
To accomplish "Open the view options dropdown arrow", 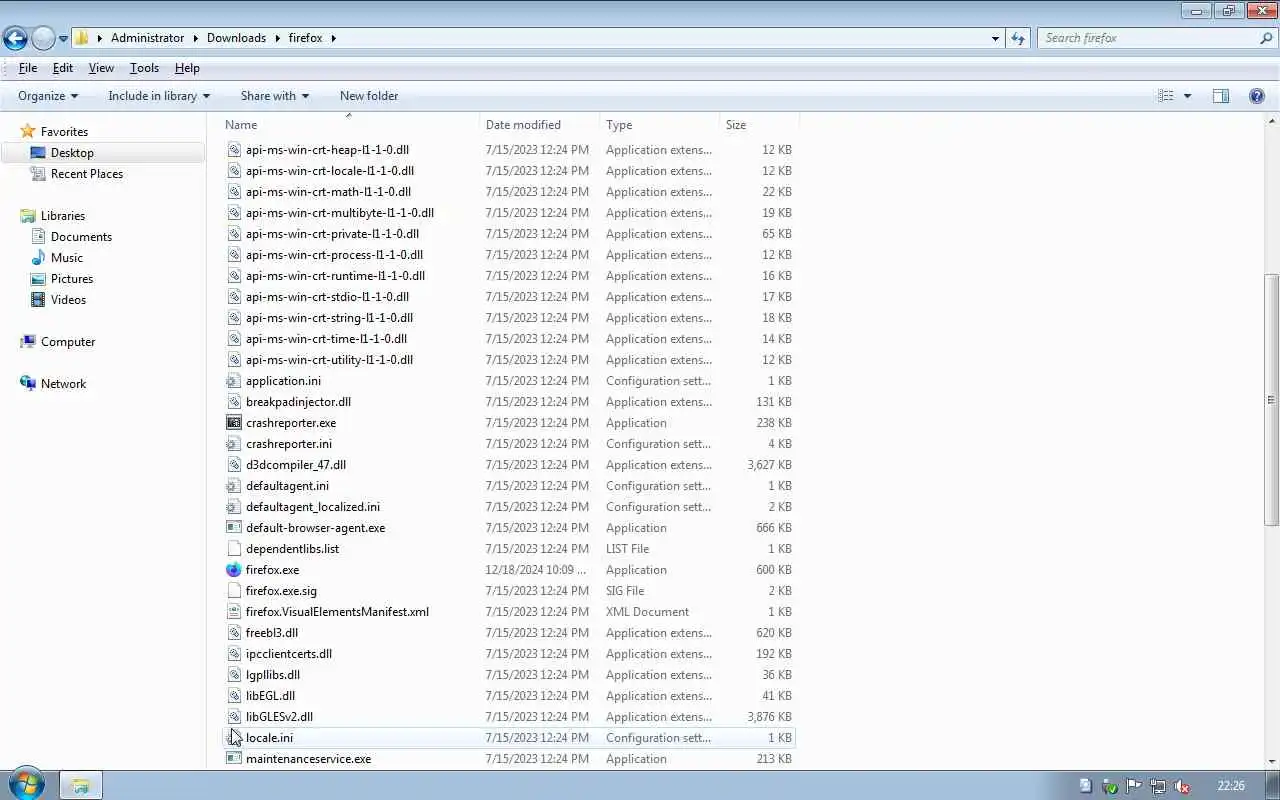I will click(x=1187, y=96).
